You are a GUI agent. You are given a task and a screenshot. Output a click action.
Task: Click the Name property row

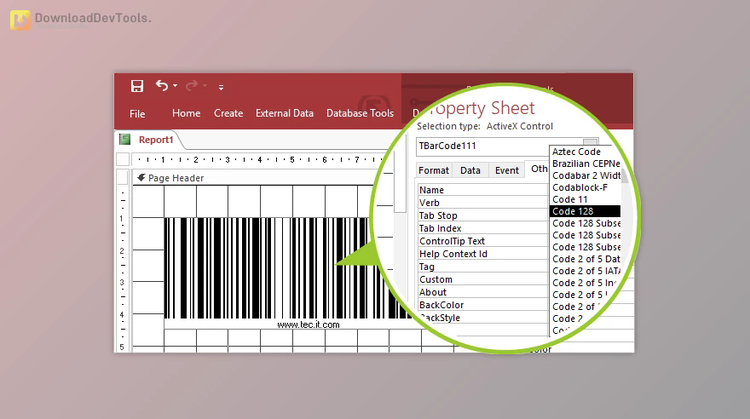point(482,190)
